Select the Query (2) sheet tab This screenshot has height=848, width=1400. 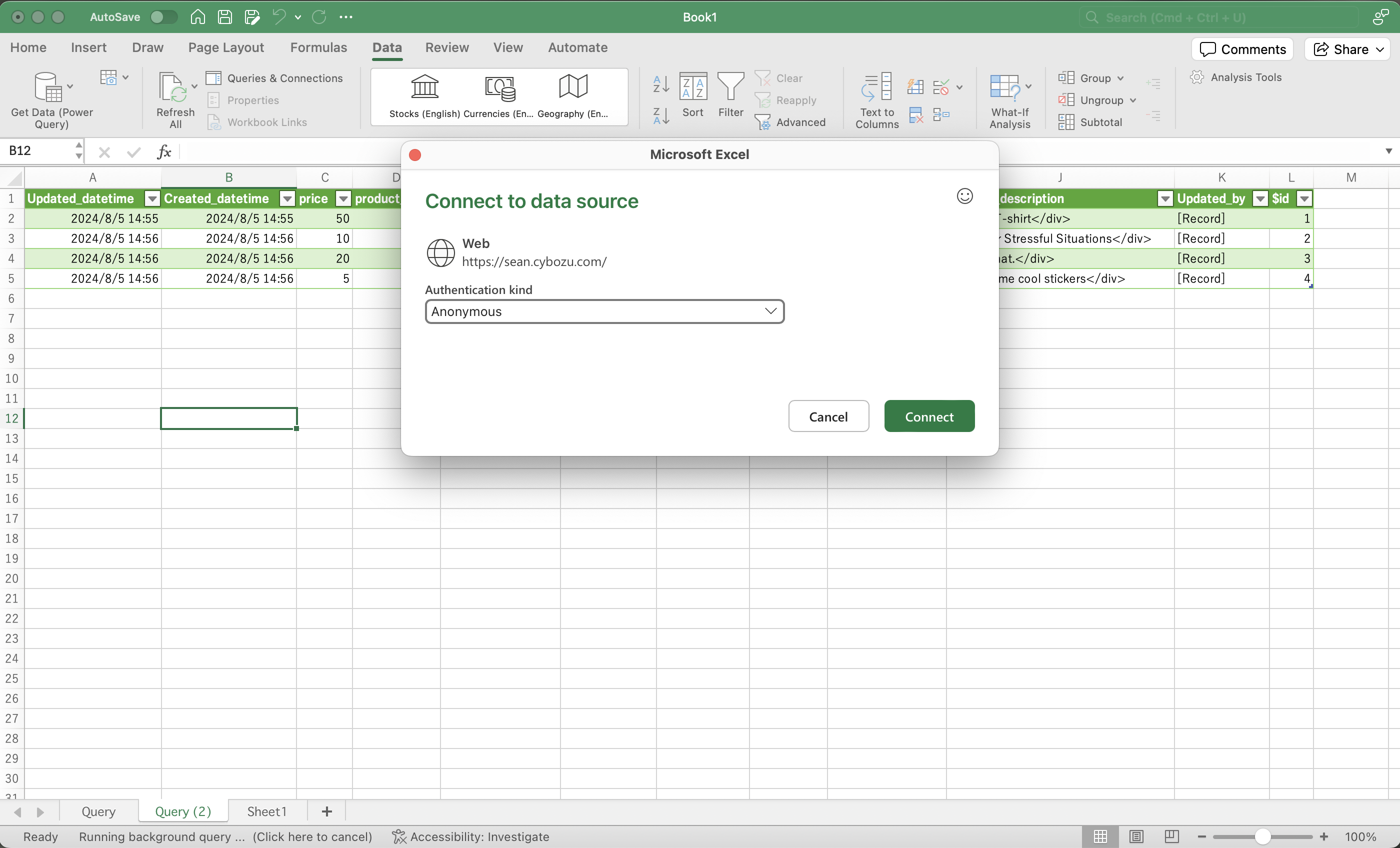point(182,811)
